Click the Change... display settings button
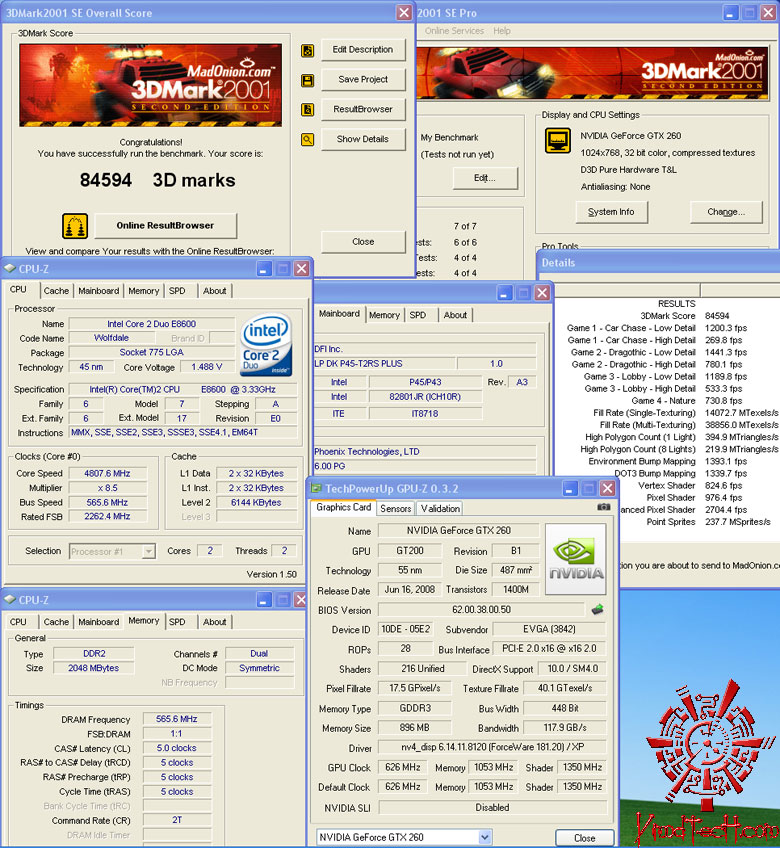 tap(726, 212)
